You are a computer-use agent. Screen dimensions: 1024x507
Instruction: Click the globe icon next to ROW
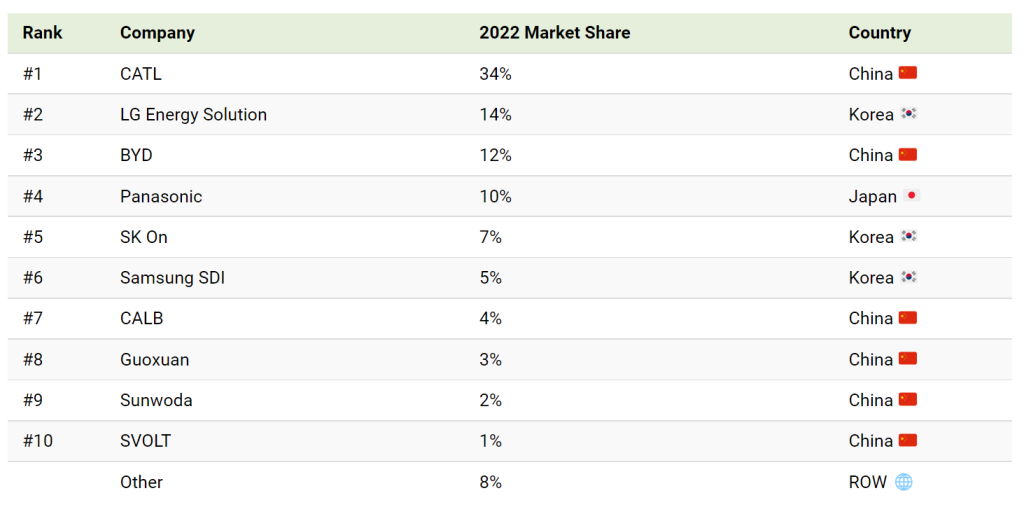tap(904, 482)
